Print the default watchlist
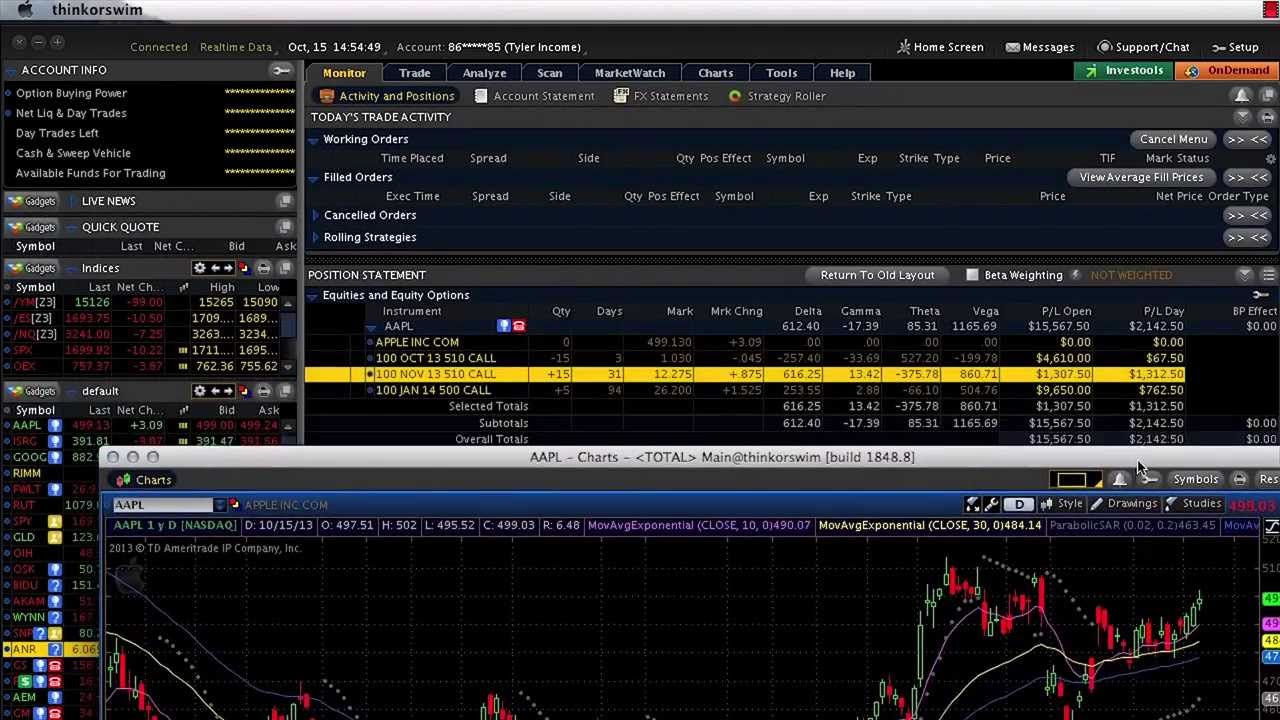This screenshot has width=1280, height=720. coord(264,391)
